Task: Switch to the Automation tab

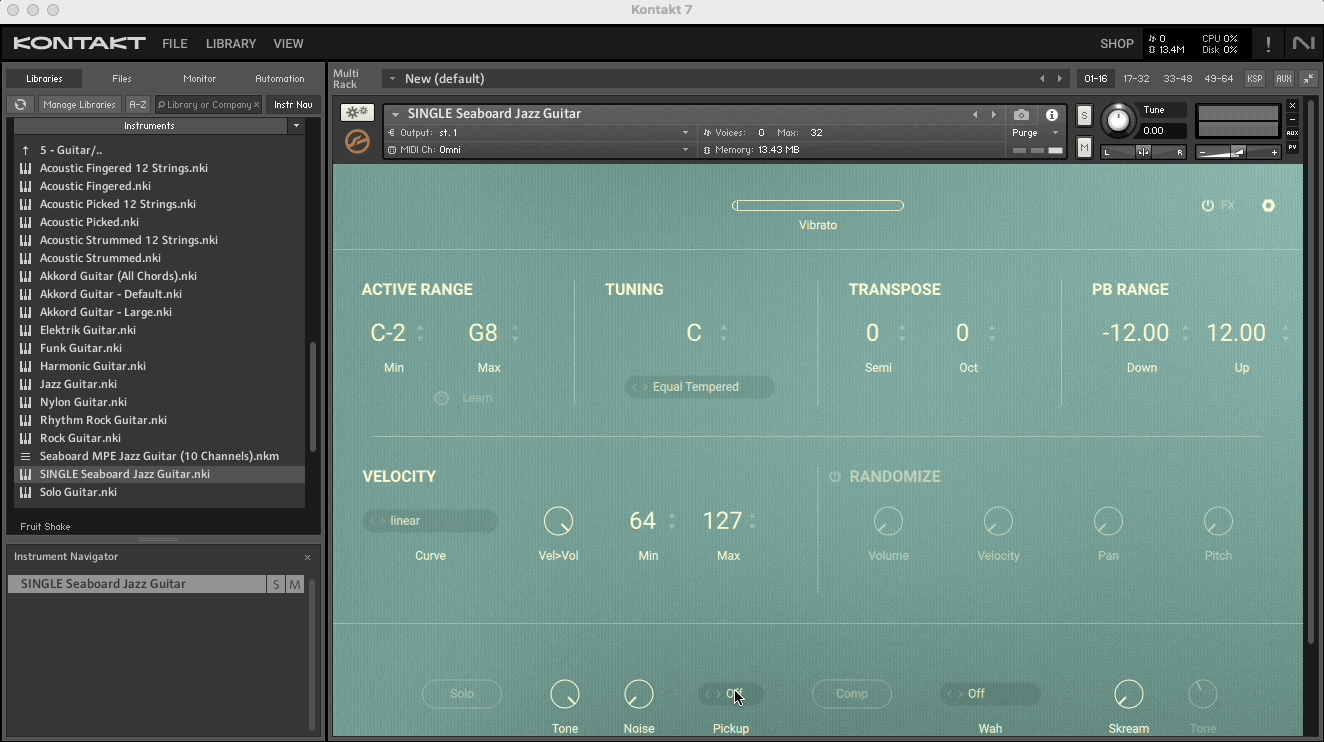Action: (280, 79)
